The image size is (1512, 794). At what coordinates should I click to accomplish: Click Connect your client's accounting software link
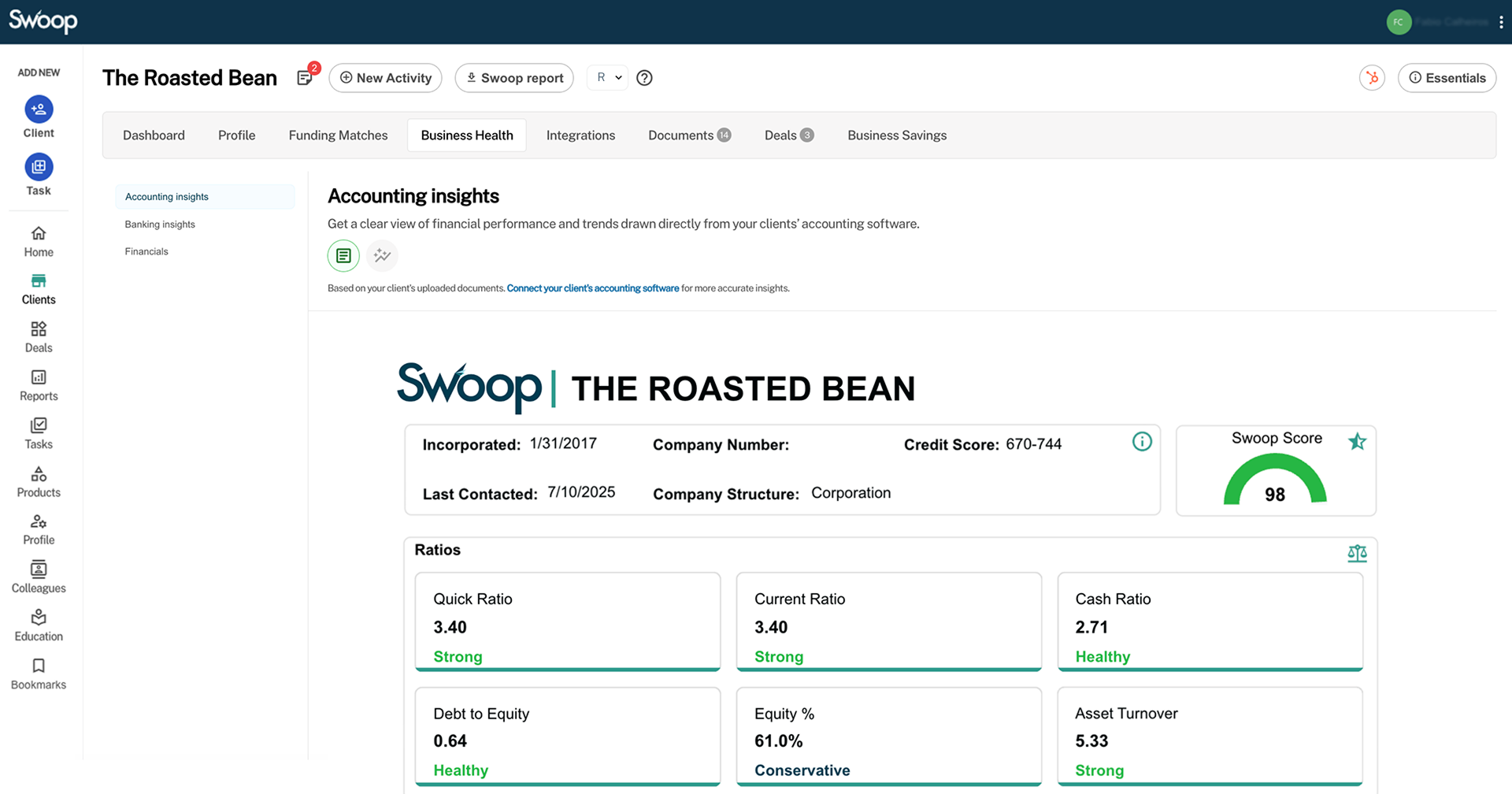point(592,288)
